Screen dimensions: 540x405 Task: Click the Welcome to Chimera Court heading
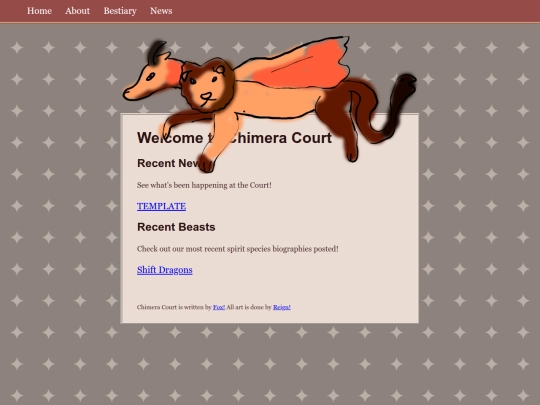tap(234, 138)
